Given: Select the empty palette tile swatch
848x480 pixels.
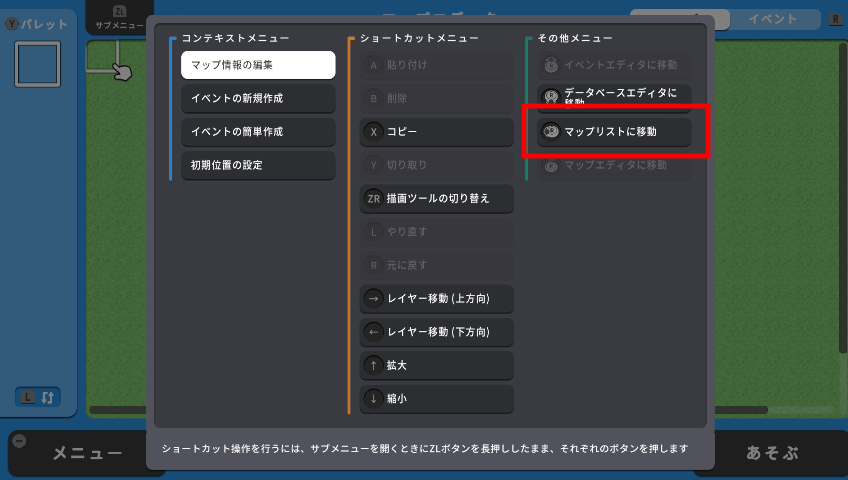Looking at the screenshot, I should click(x=37, y=64).
